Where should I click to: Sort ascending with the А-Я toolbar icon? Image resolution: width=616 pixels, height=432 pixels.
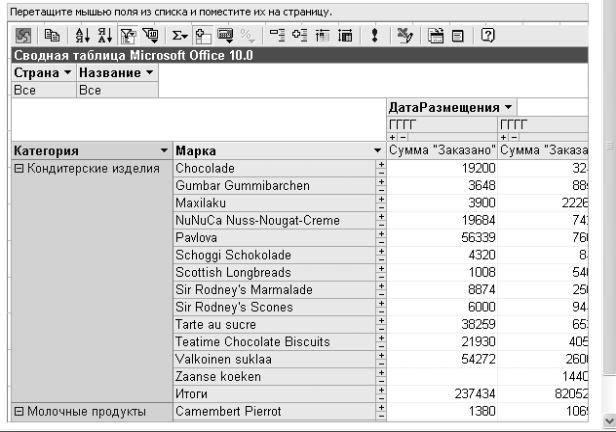[x=82, y=36]
